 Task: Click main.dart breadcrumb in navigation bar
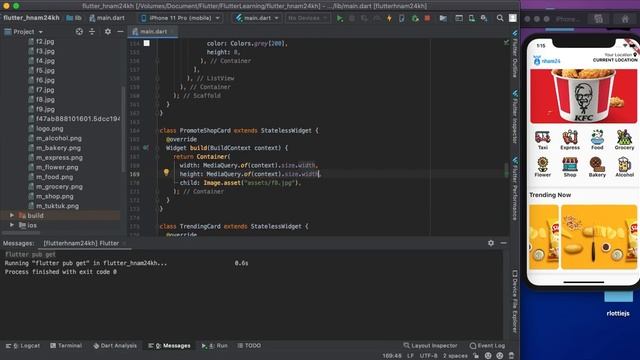tap(107, 18)
